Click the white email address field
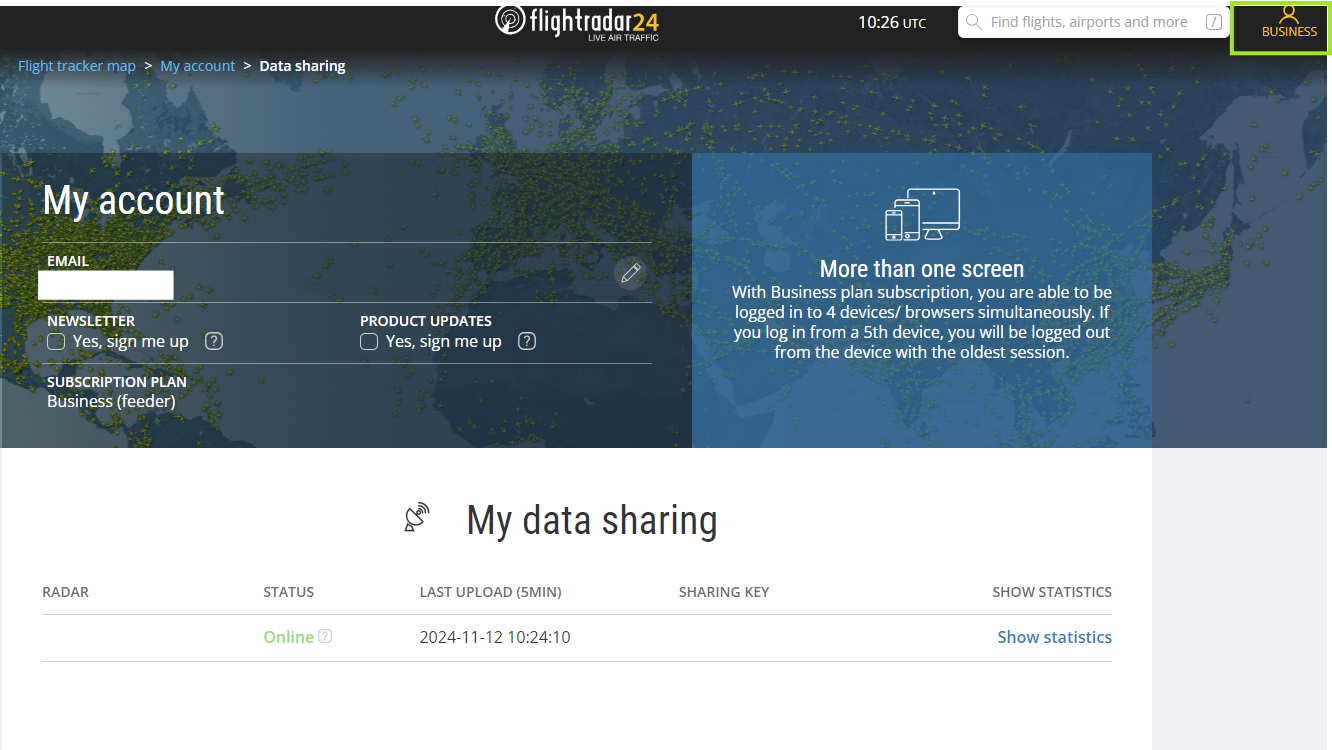This screenshot has width=1332, height=750. (x=106, y=285)
